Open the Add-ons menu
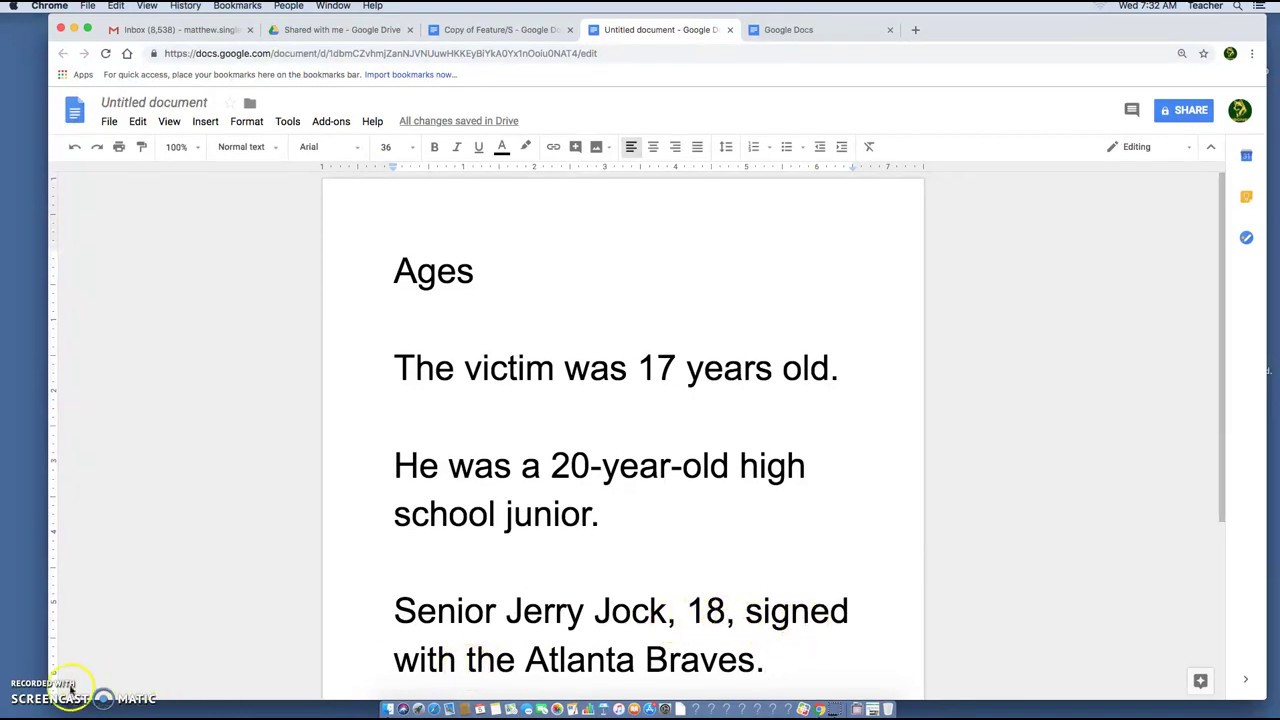 pyautogui.click(x=331, y=121)
